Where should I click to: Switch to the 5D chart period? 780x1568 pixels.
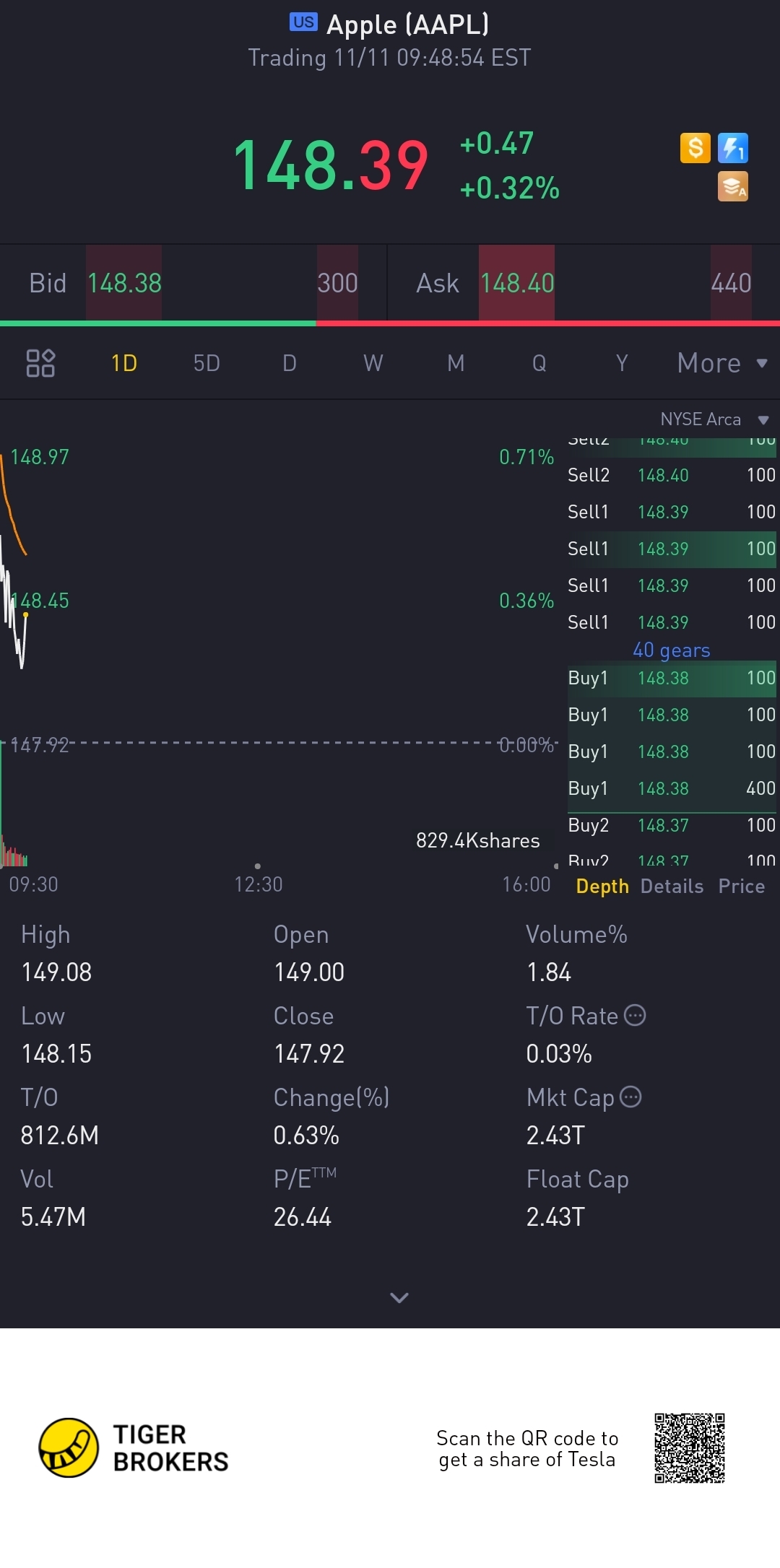pyautogui.click(x=207, y=363)
